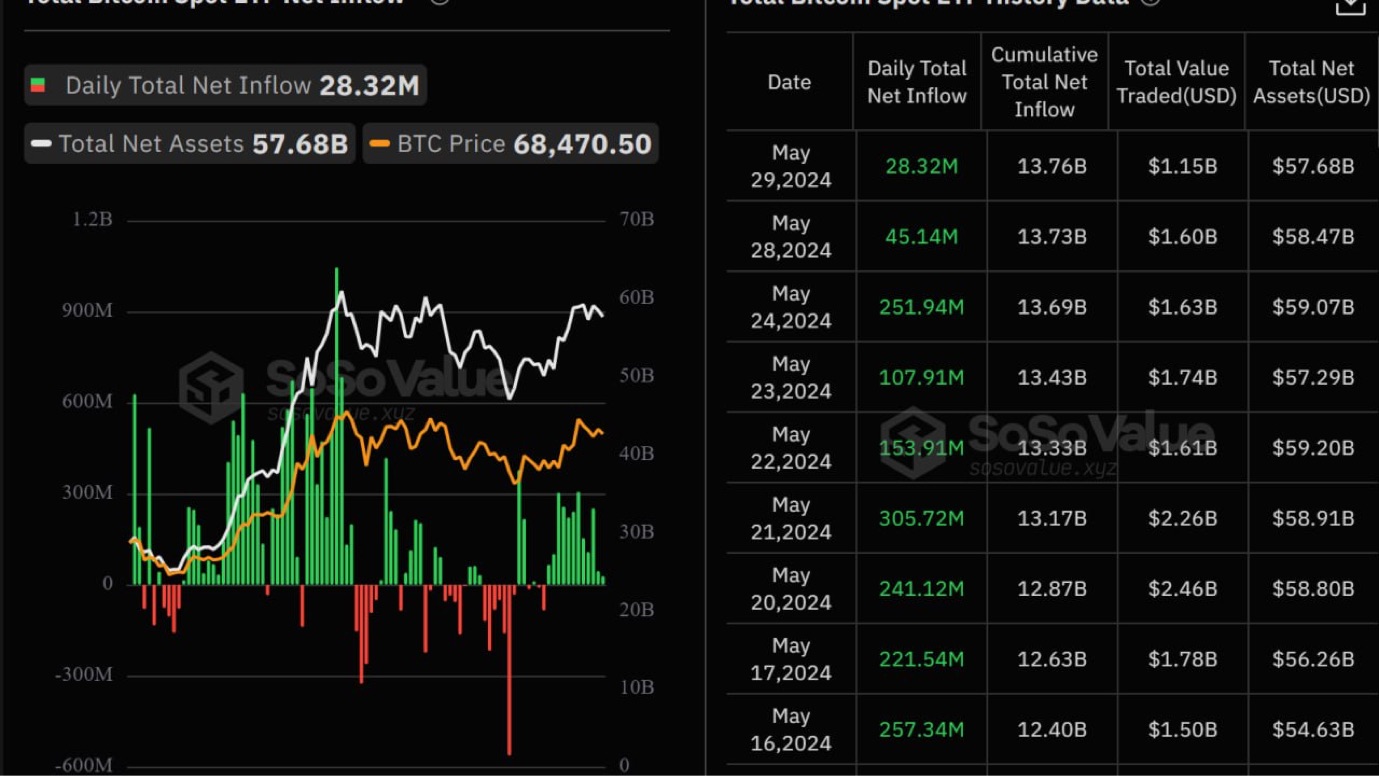Click the Total Net Assets(USD) column header
Screen dimensions: 1379x776
tap(1311, 82)
